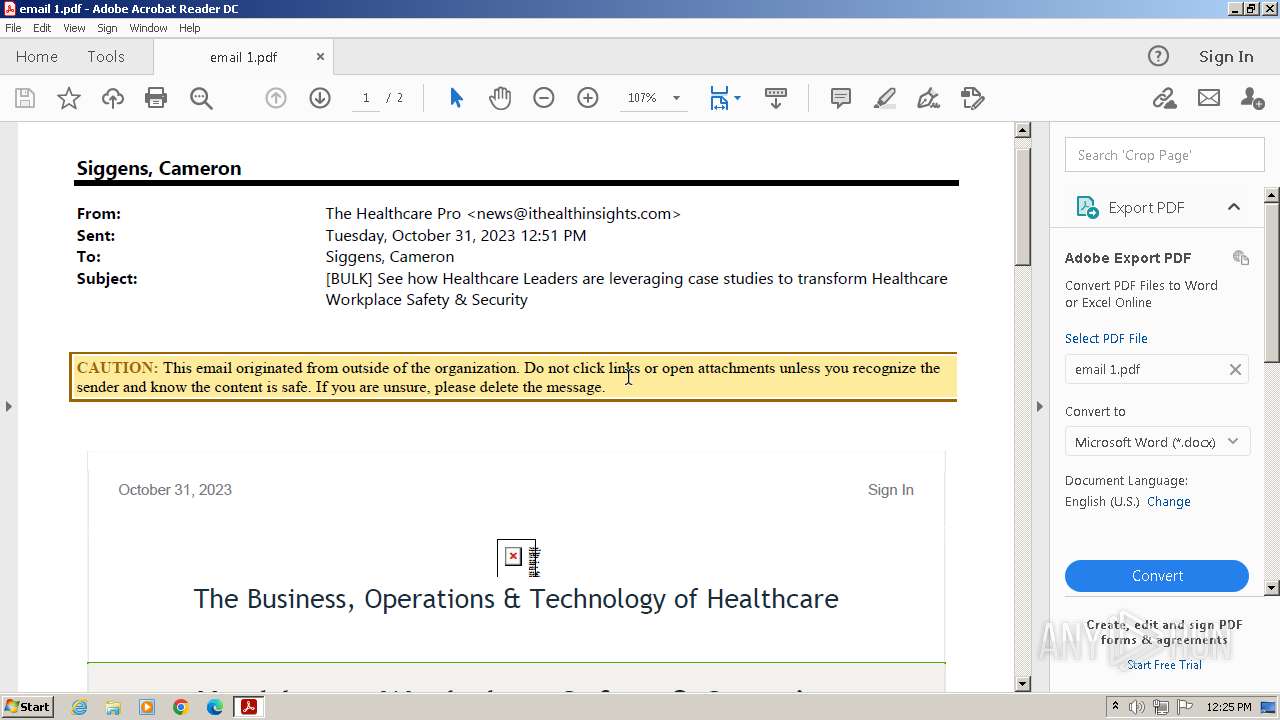
Task: Switch to the Home tab
Action: point(37,57)
